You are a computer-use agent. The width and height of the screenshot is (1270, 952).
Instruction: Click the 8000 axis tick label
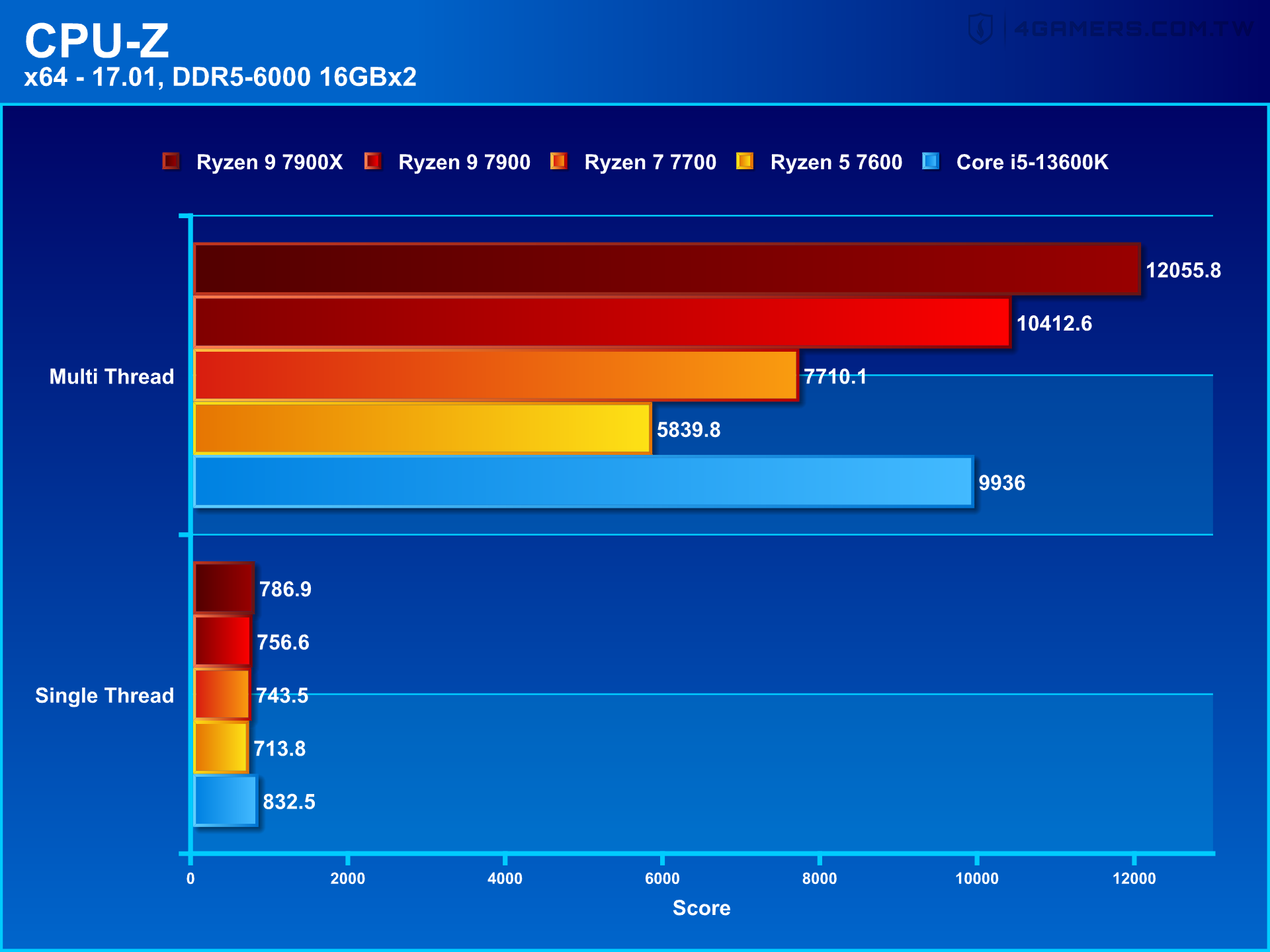pos(820,879)
